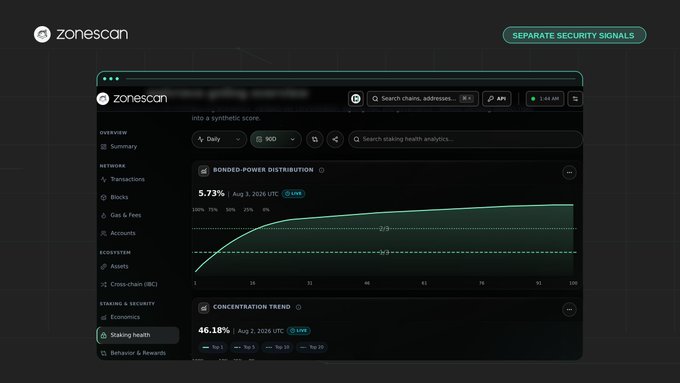Go to Transactions page
The image size is (680, 383).
(x=138, y=179)
